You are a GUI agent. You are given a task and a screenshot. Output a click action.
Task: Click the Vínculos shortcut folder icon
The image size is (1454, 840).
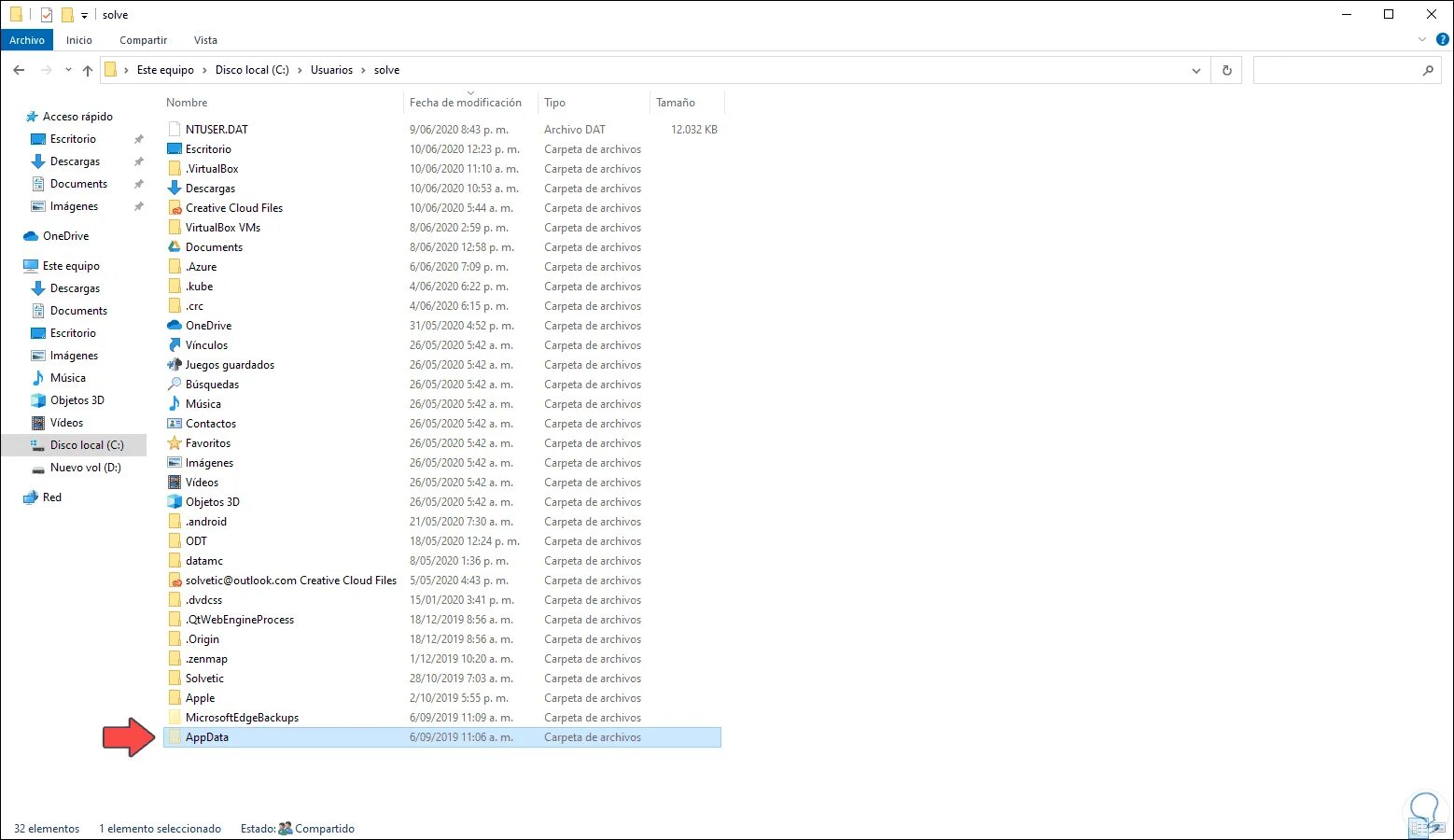tap(175, 345)
